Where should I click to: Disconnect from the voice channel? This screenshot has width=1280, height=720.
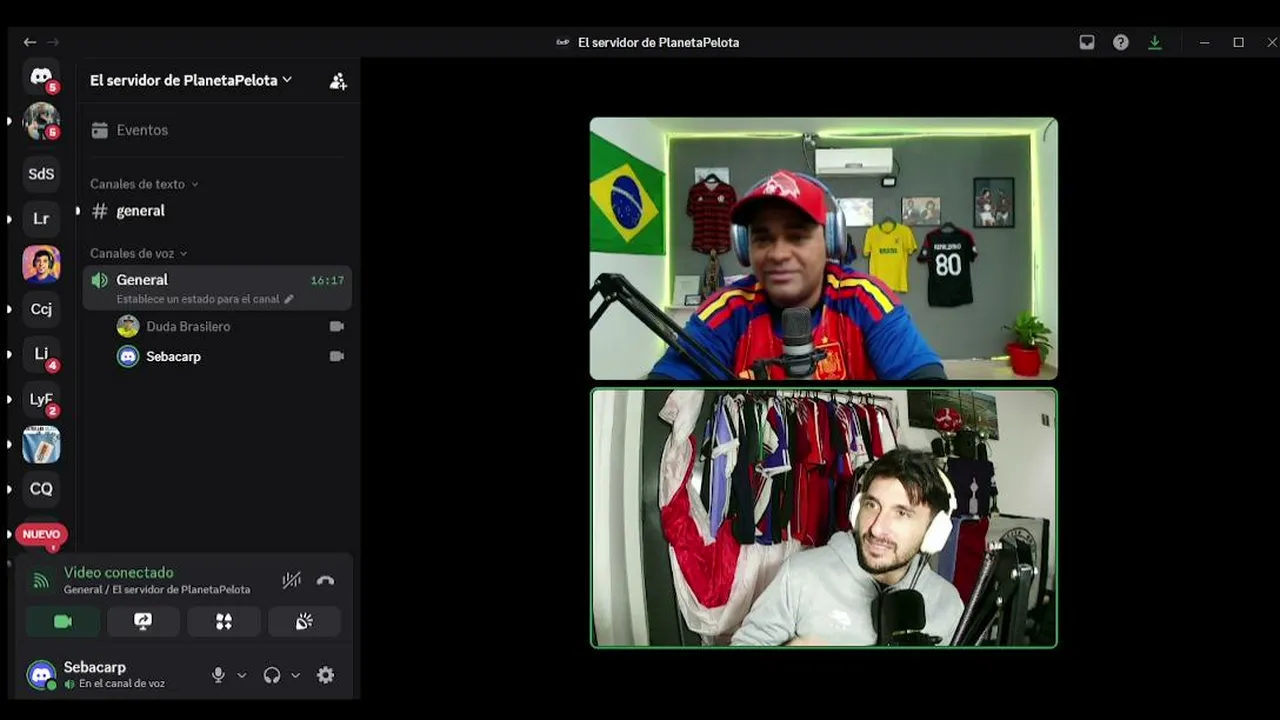[x=325, y=580]
